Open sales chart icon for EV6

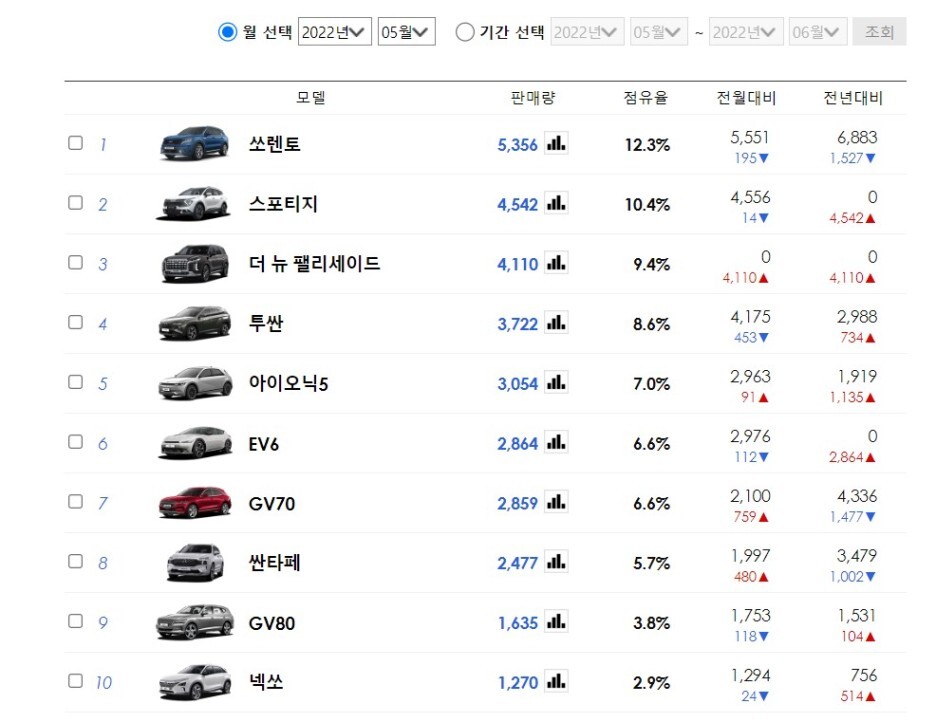point(556,442)
